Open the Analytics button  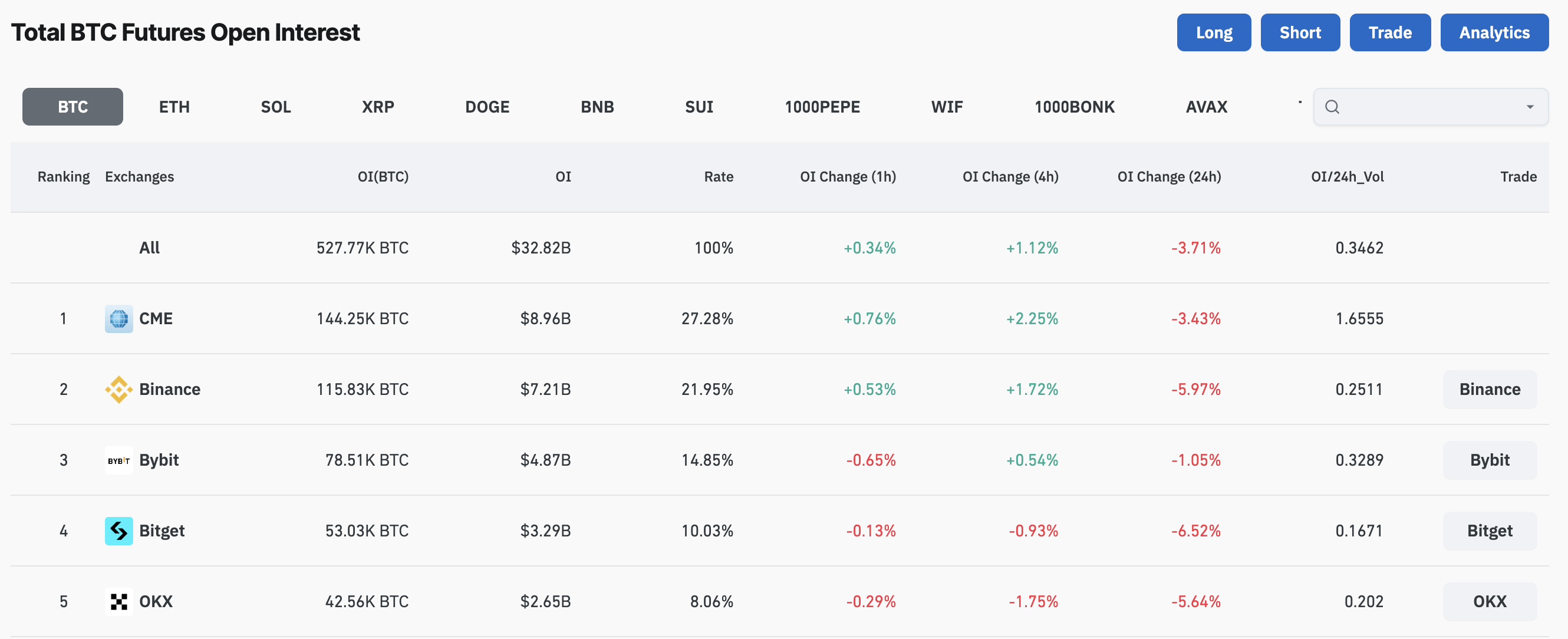[1494, 32]
